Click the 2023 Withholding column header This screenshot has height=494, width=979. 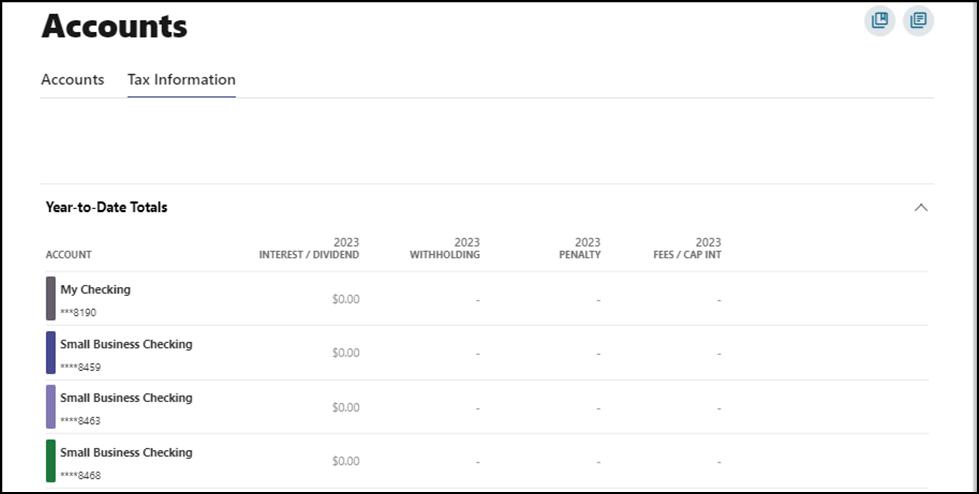tap(445, 249)
